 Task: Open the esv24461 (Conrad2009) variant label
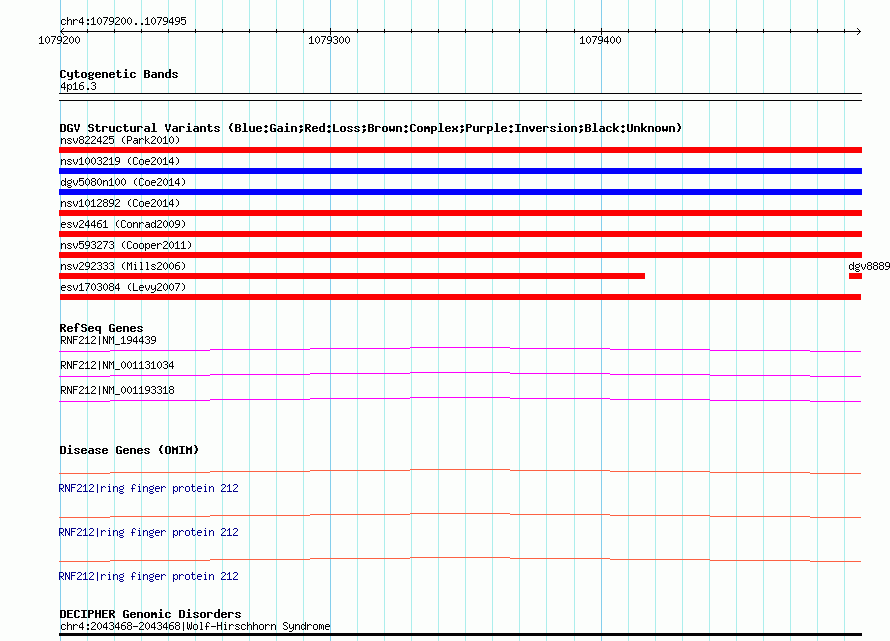point(123,224)
